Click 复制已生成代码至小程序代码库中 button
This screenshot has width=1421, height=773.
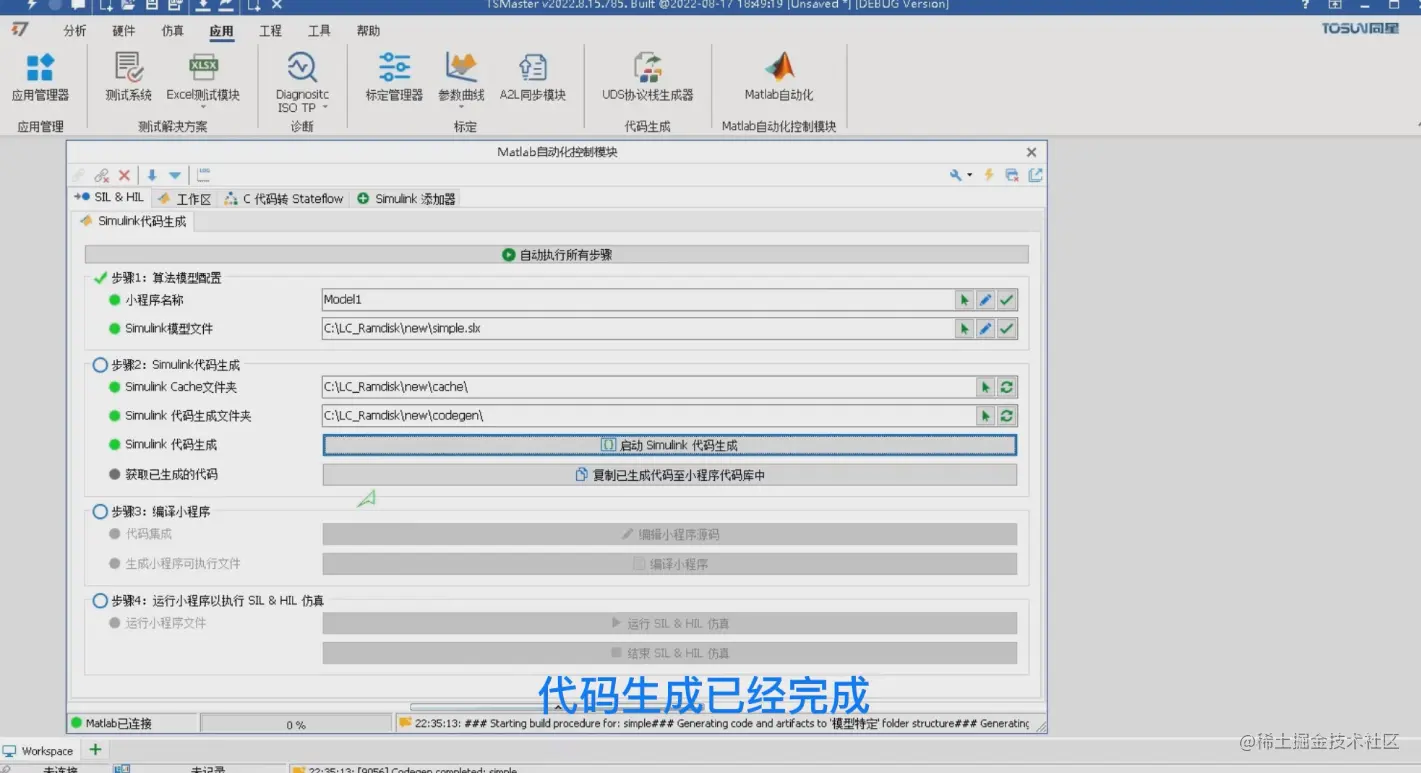coord(669,475)
